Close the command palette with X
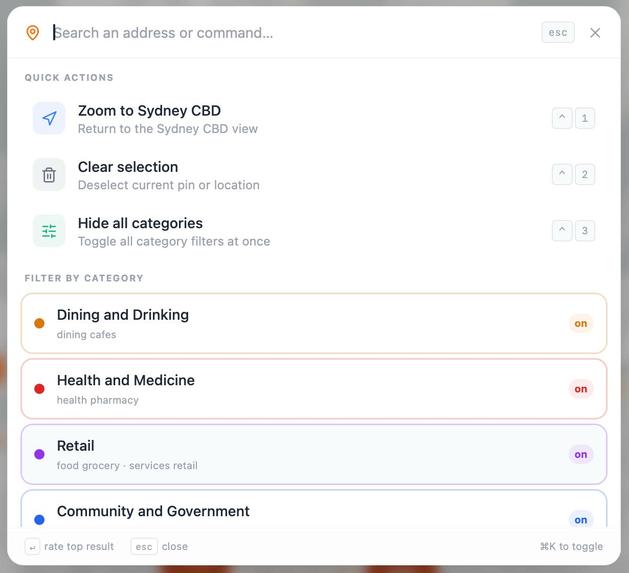Image resolution: width=629 pixels, height=573 pixels. click(x=595, y=33)
